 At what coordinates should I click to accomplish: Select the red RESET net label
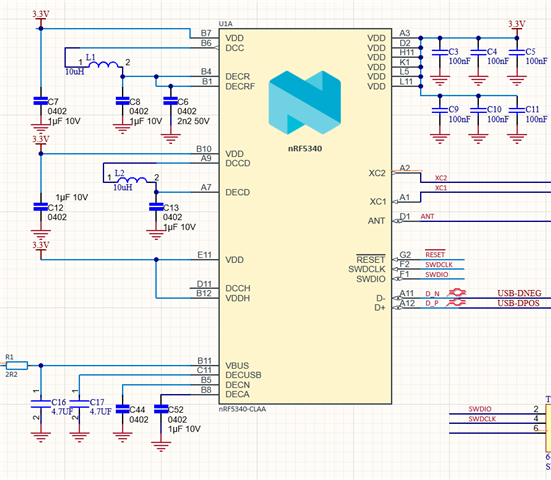(x=435, y=254)
